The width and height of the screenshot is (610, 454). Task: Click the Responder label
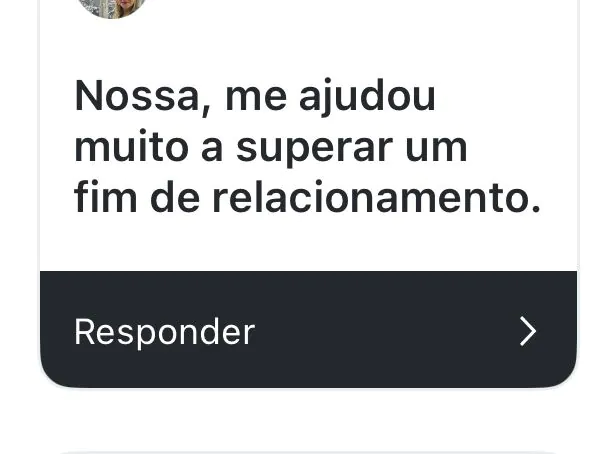pyautogui.click(x=164, y=332)
